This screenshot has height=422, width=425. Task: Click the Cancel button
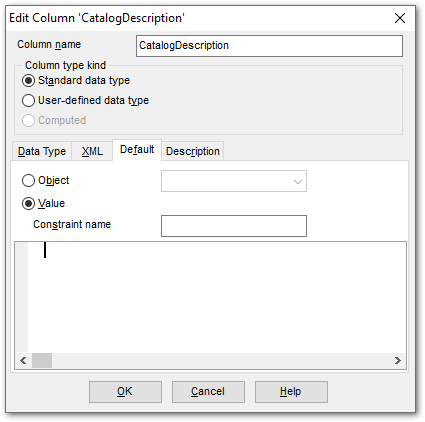(x=208, y=392)
